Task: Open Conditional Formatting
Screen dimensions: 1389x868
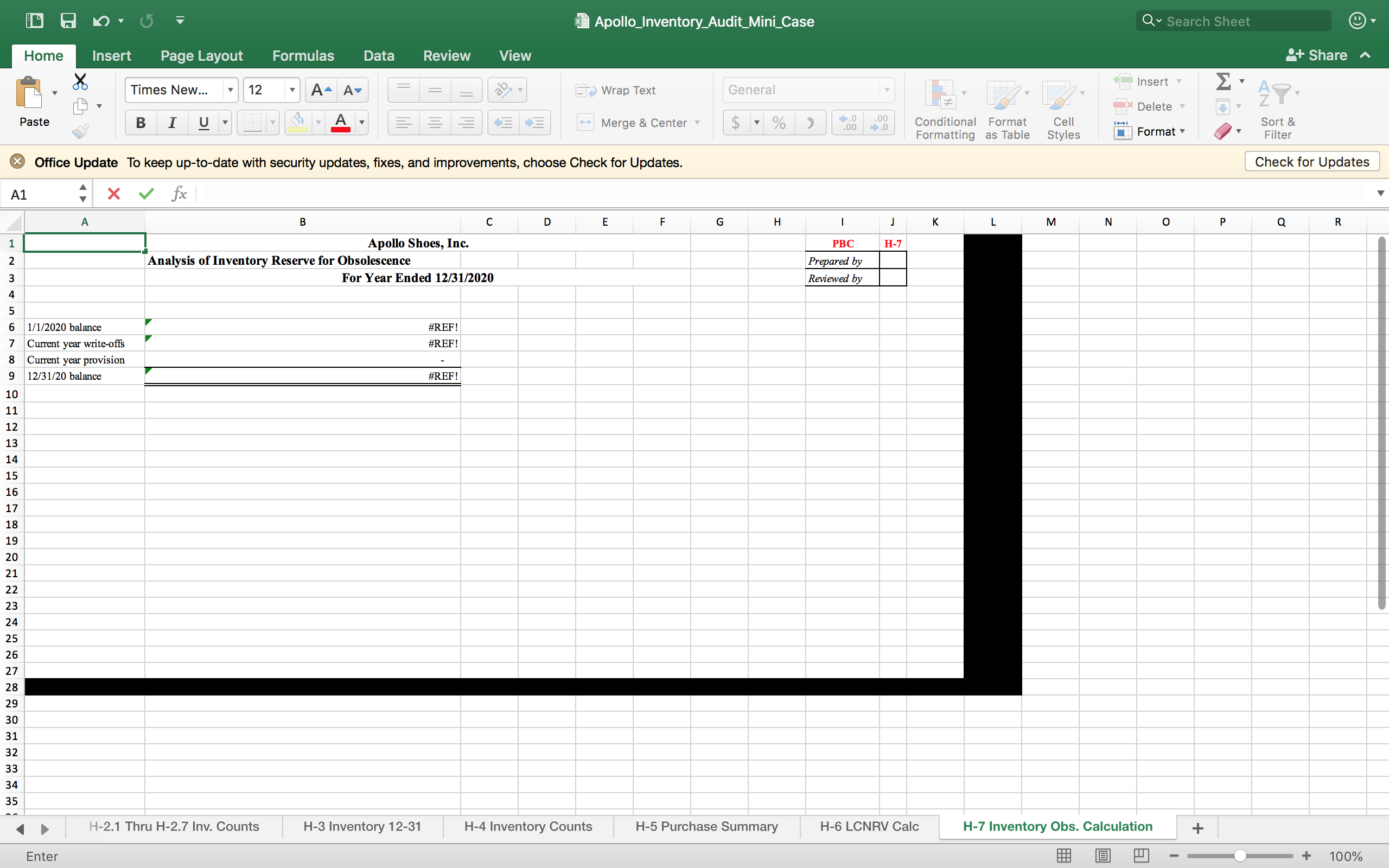Action: (945, 109)
